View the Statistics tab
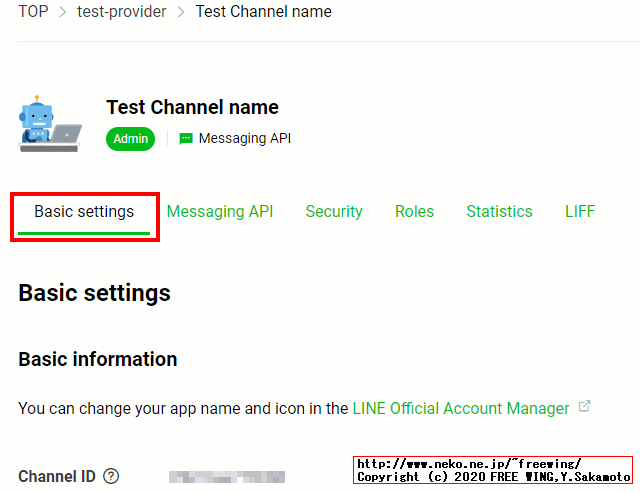Screen dimensions: 640x492 pyautogui.click(x=499, y=212)
